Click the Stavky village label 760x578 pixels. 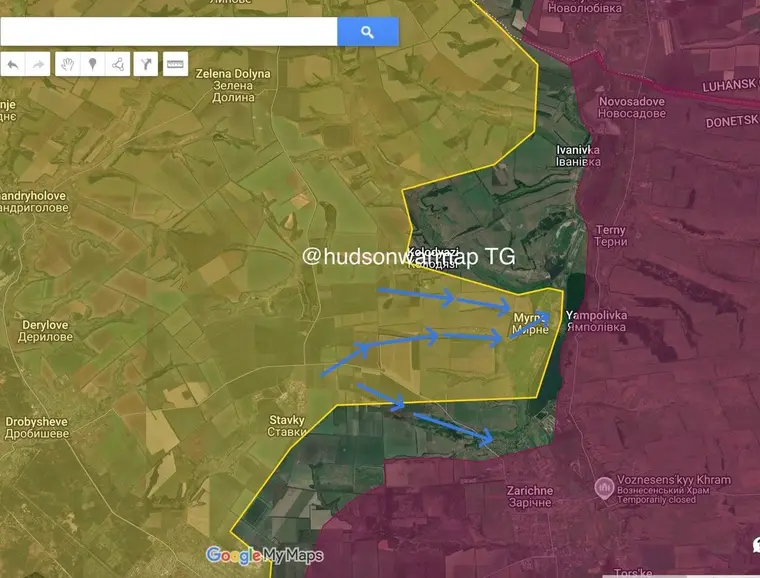click(287, 426)
